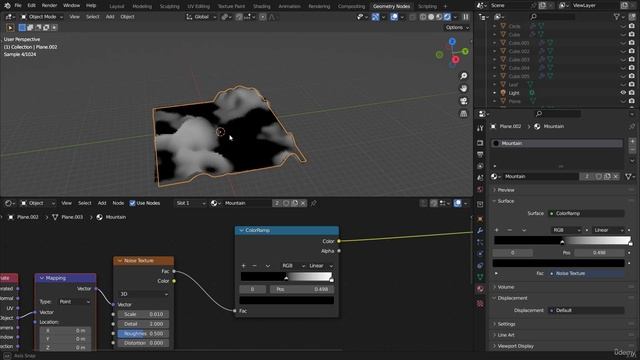
Task: Click the Fac Noise Texture link button
Action: pos(586,273)
